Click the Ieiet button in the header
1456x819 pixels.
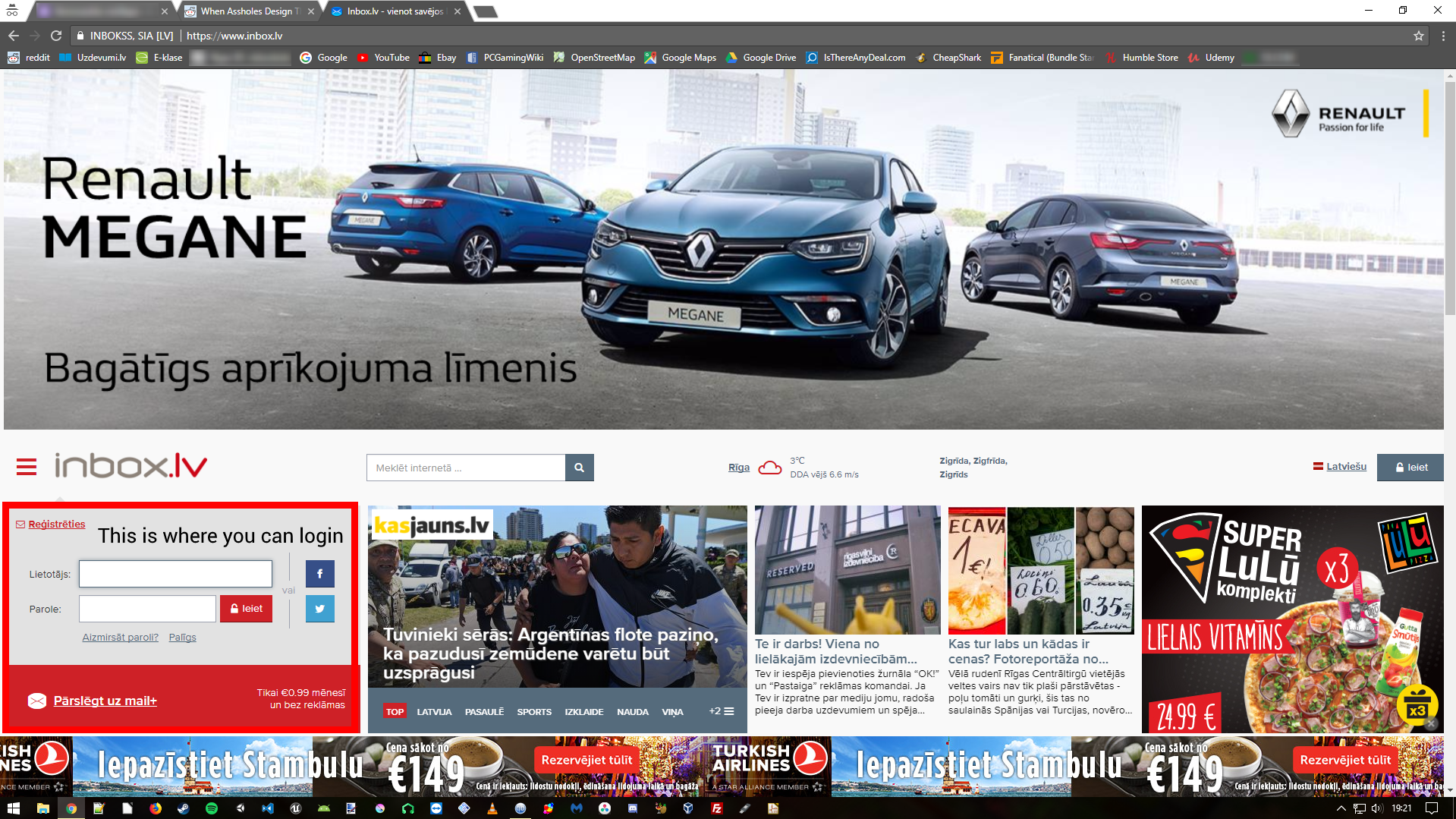1410,468
